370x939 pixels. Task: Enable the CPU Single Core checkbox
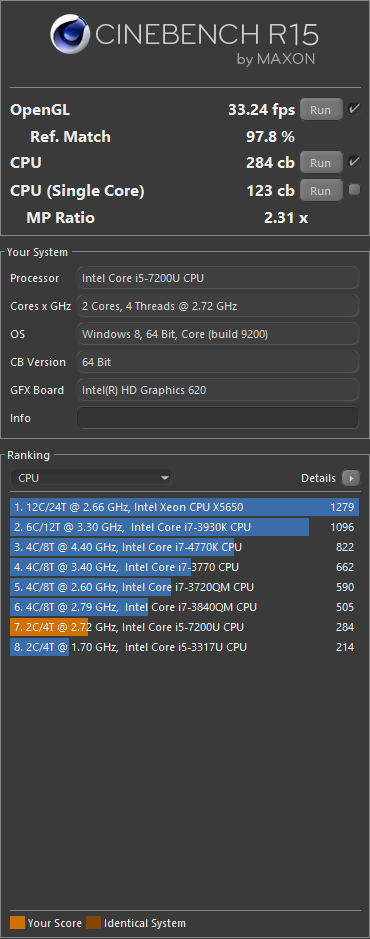point(354,190)
